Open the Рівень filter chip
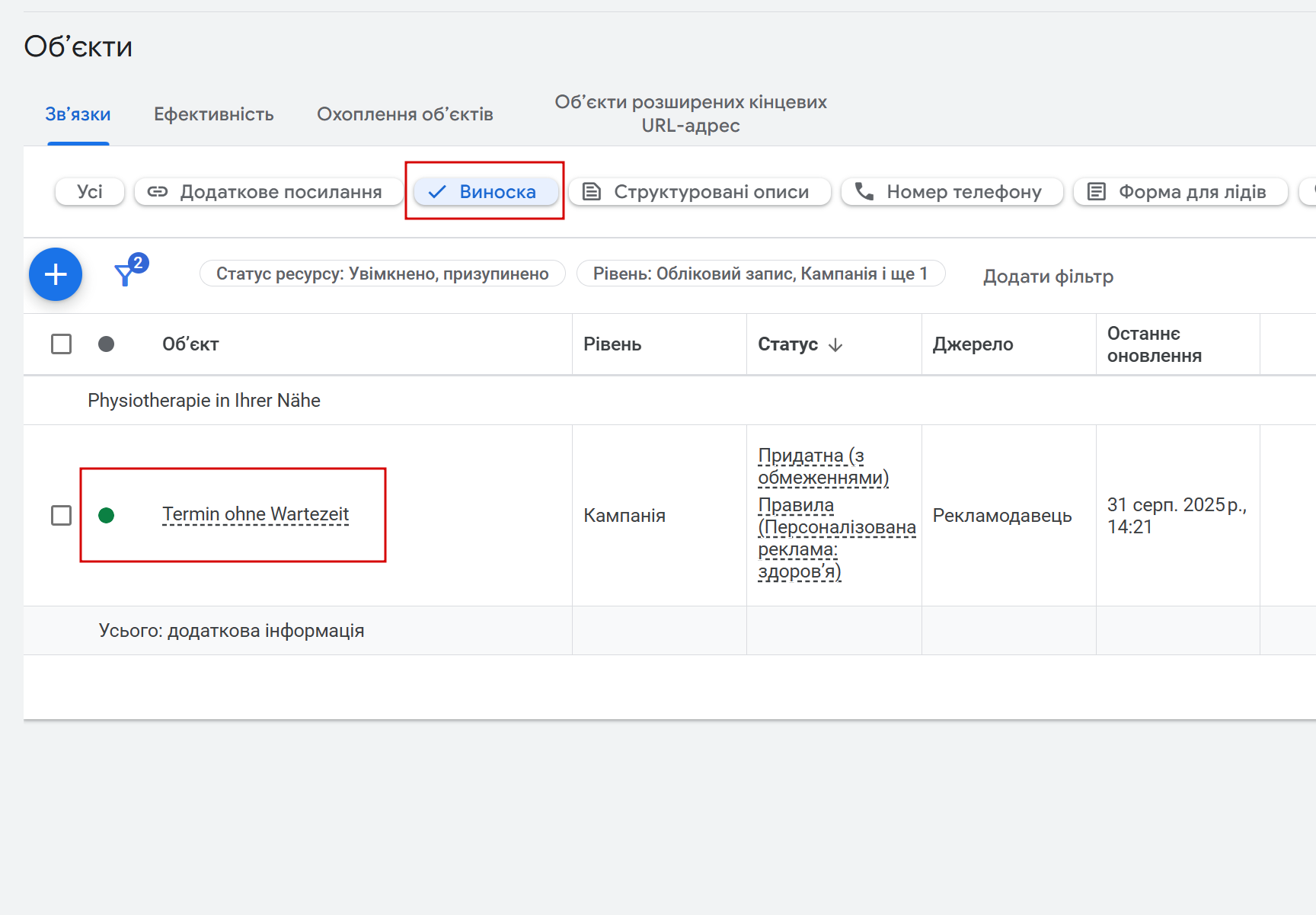The width and height of the screenshot is (1316, 915). coord(760,274)
